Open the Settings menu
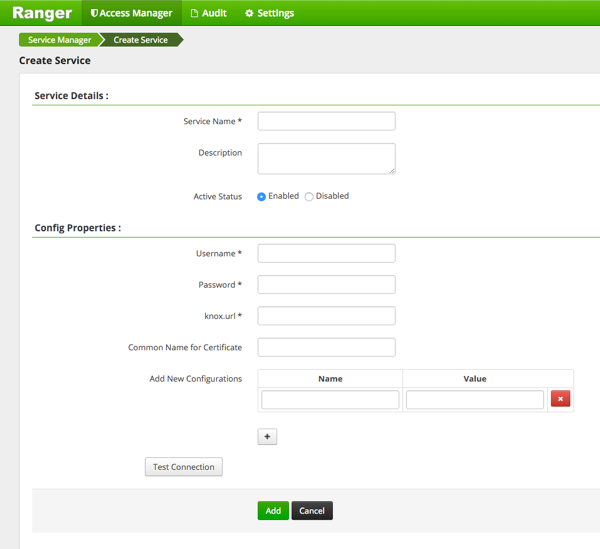Viewport: 600px width, 549px height. [x=270, y=13]
